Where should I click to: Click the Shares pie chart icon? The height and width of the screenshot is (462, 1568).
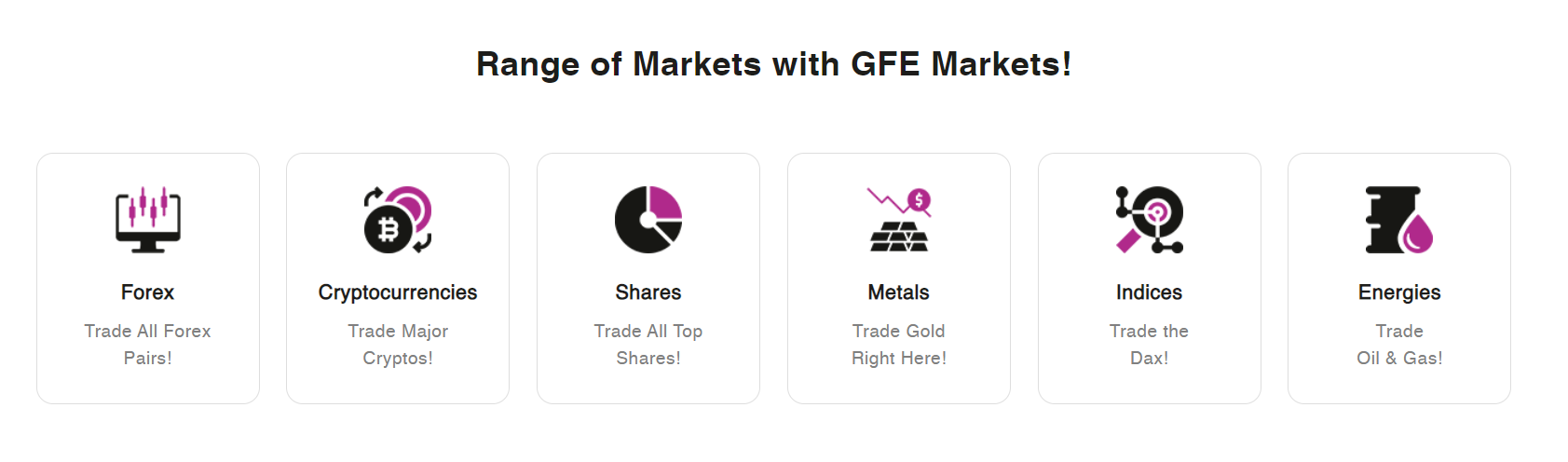point(648,220)
